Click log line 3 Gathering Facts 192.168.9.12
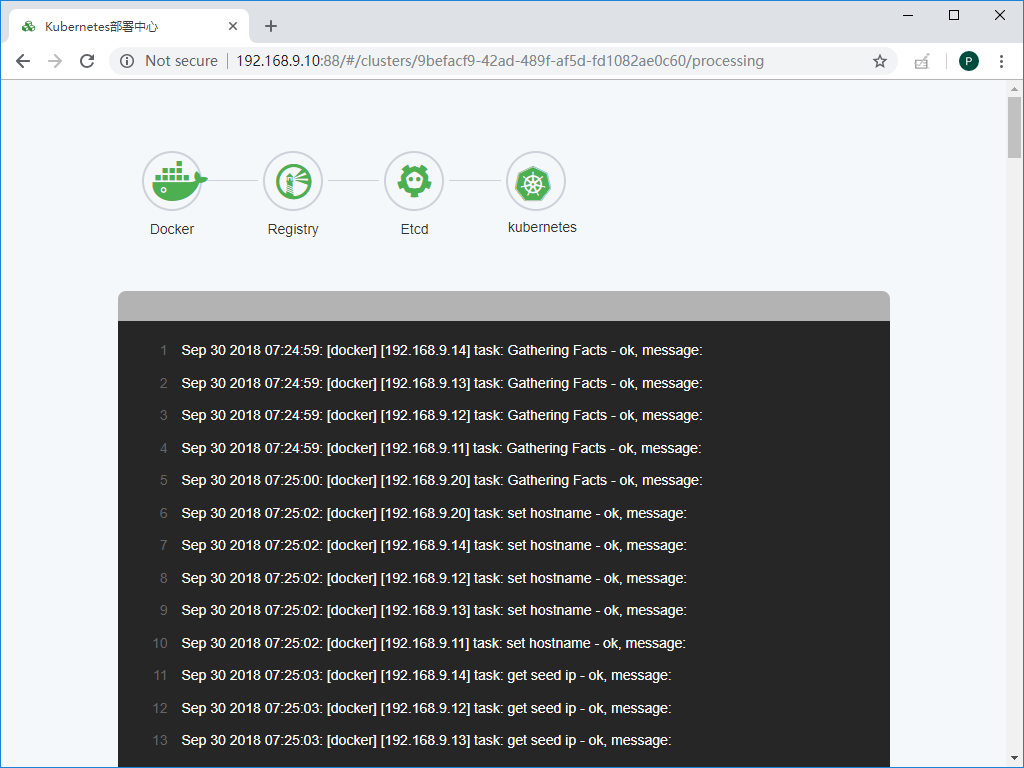1024x768 pixels. 441,415
